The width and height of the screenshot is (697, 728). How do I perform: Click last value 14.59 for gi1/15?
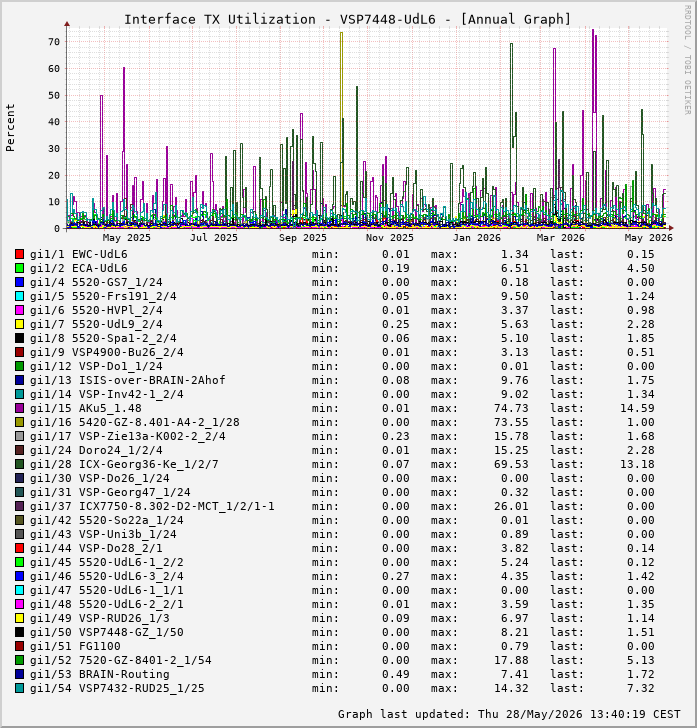point(637,408)
